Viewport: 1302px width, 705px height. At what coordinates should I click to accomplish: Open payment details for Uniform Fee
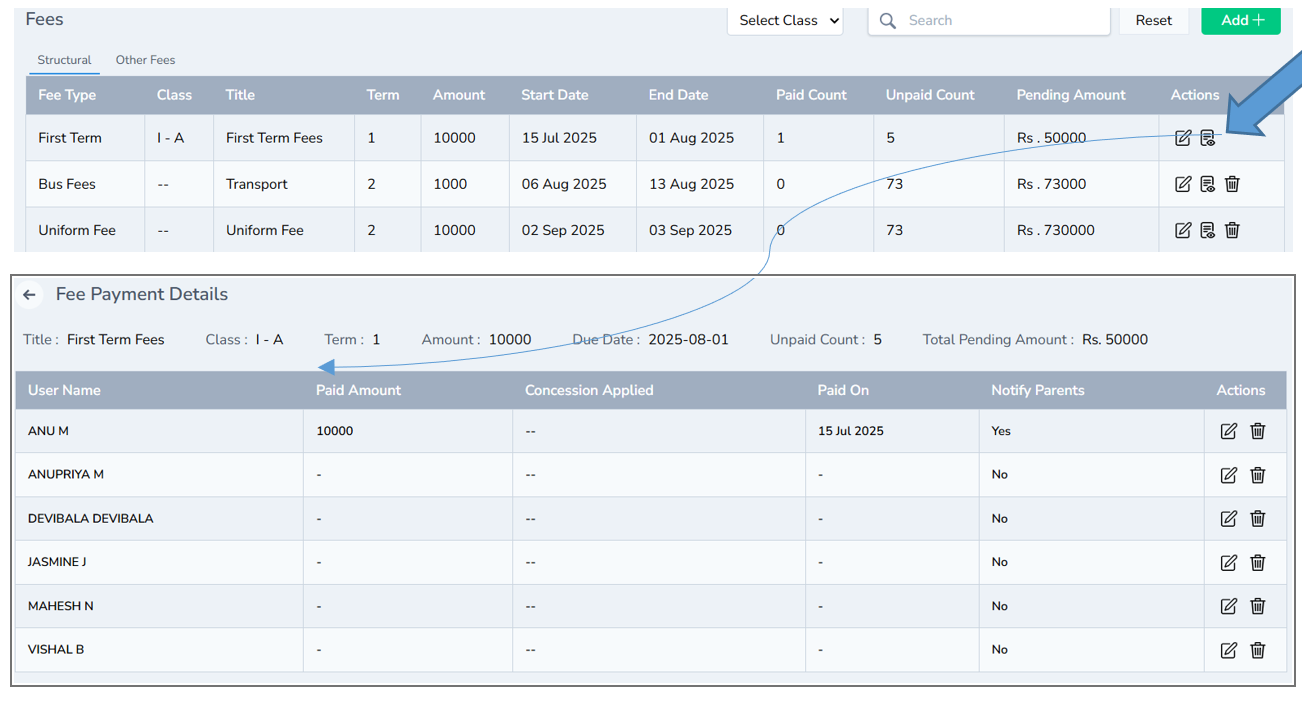click(1208, 230)
